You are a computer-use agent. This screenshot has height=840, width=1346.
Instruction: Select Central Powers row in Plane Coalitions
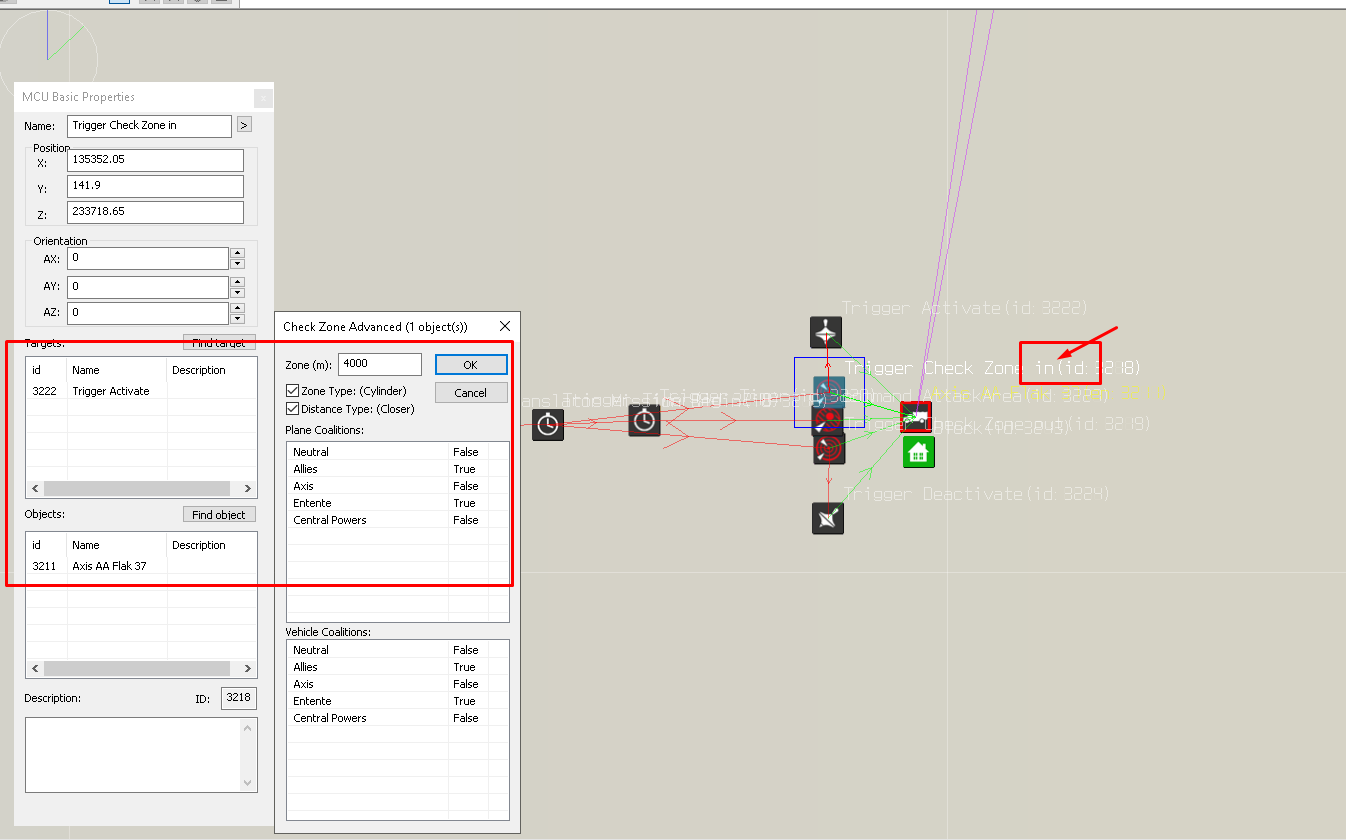(x=397, y=520)
